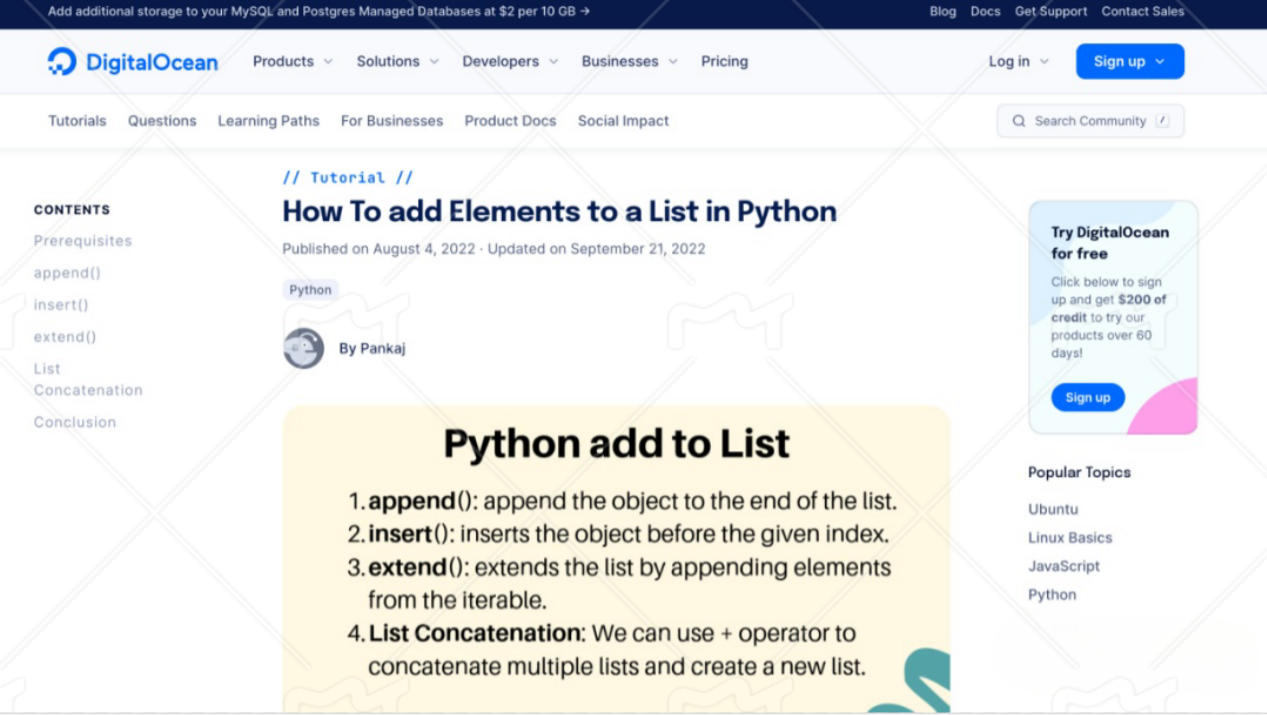1267x715 pixels.
Task: Jump to the append() section in contents
Action: coord(67,273)
